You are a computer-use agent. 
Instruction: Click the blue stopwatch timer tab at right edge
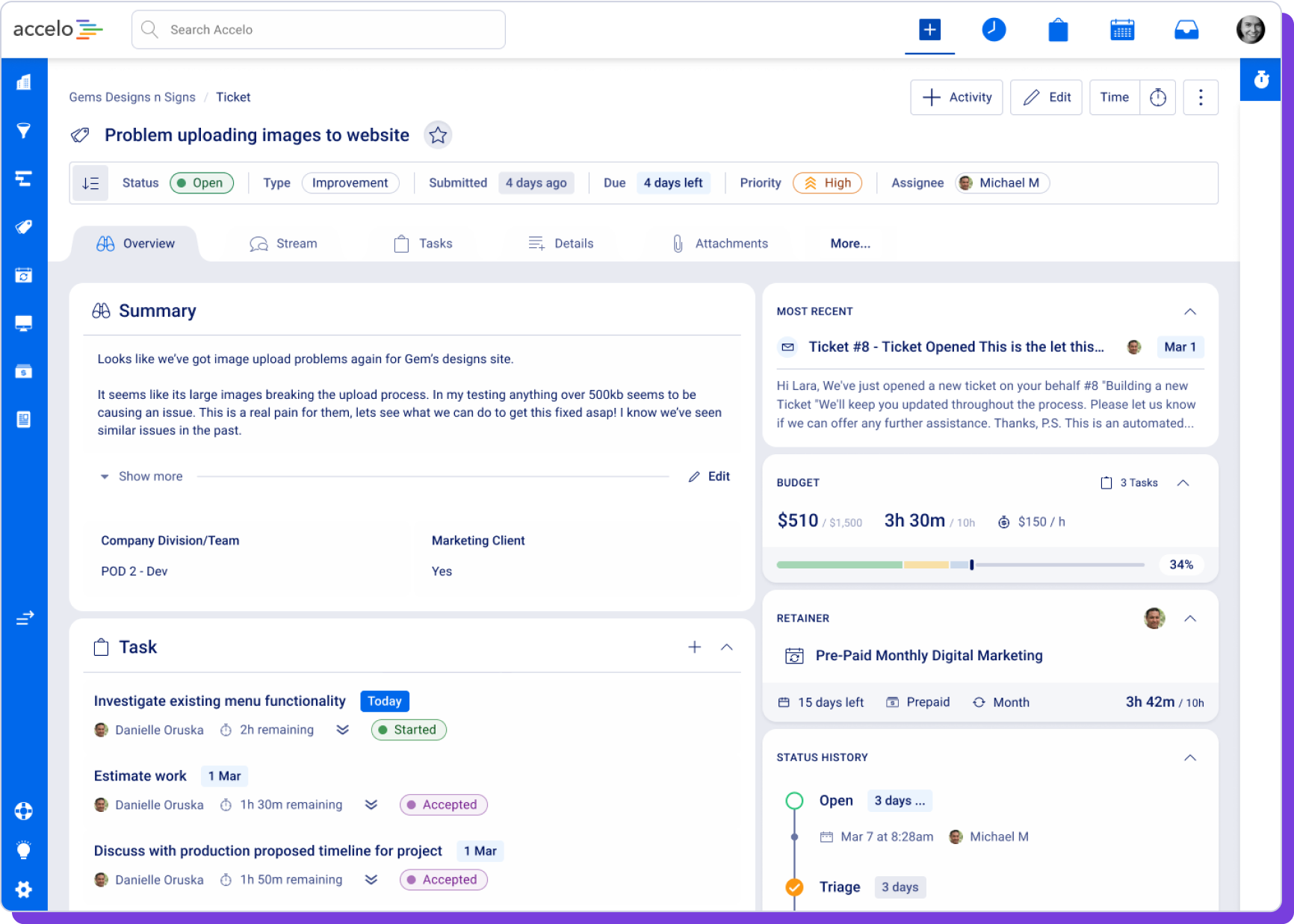click(1261, 79)
